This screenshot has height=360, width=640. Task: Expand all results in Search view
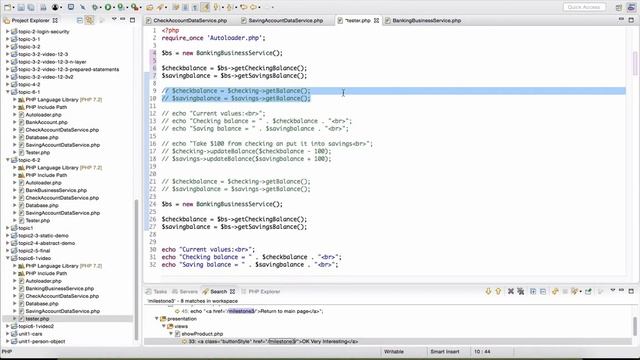coord(533,291)
